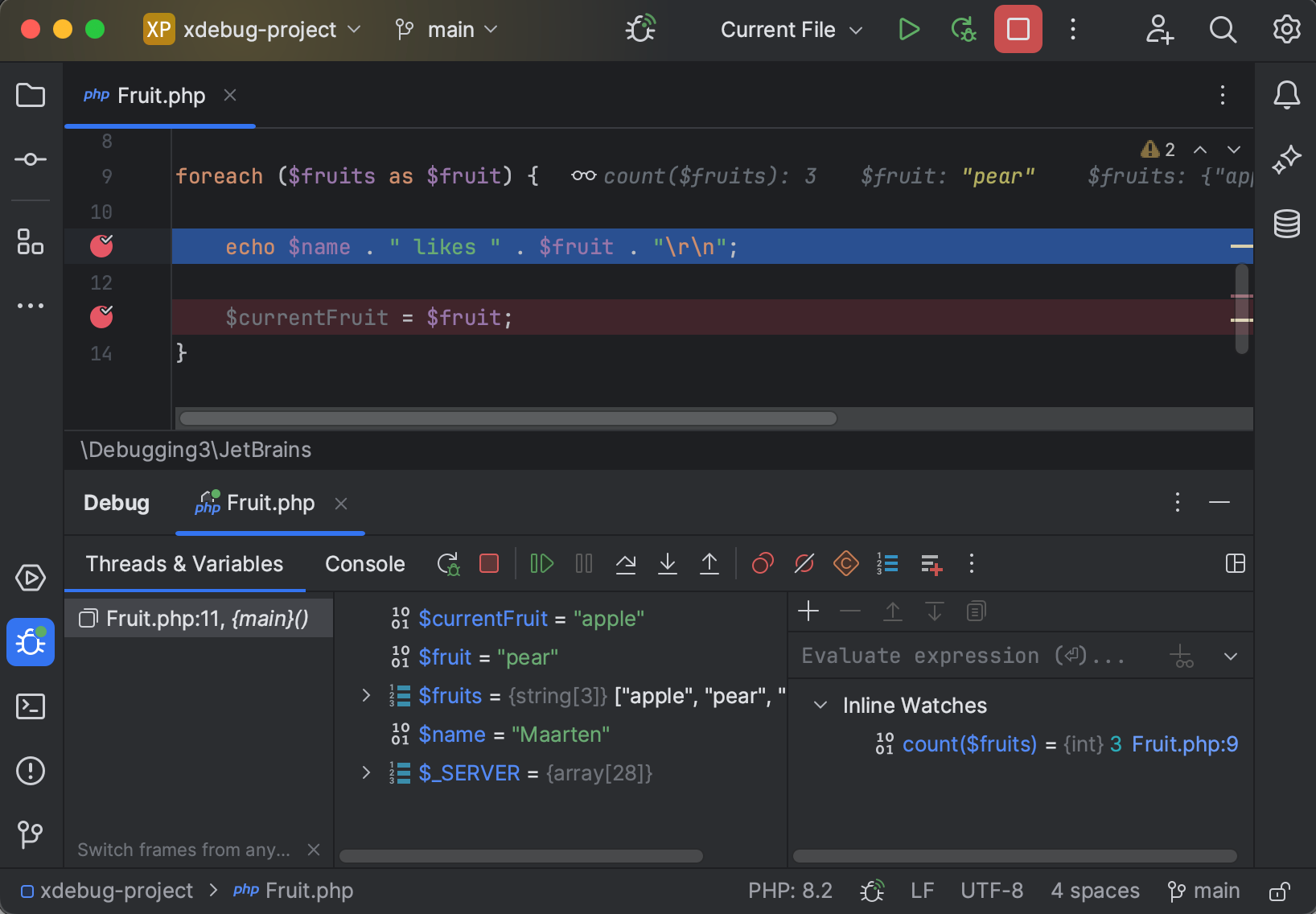Open the Search Everywhere icon
The width and height of the screenshot is (1316, 914).
pos(1222,30)
